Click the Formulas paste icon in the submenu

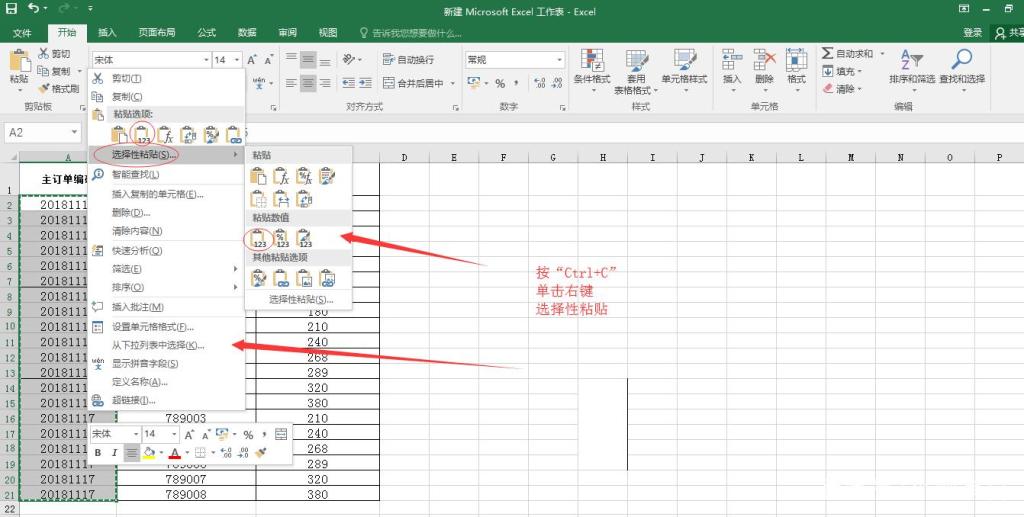tap(281, 176)
